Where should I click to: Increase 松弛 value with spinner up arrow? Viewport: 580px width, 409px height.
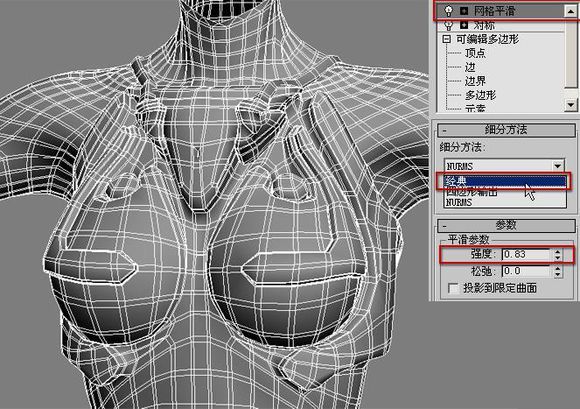tap(558, 268)
